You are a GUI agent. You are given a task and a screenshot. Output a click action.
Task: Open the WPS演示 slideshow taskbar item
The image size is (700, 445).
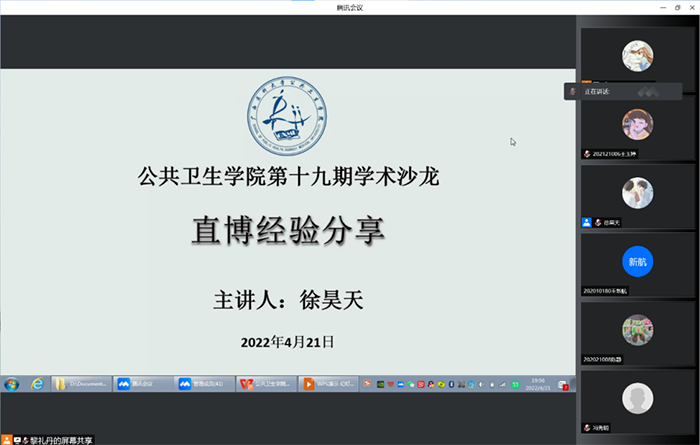[328, 384]
